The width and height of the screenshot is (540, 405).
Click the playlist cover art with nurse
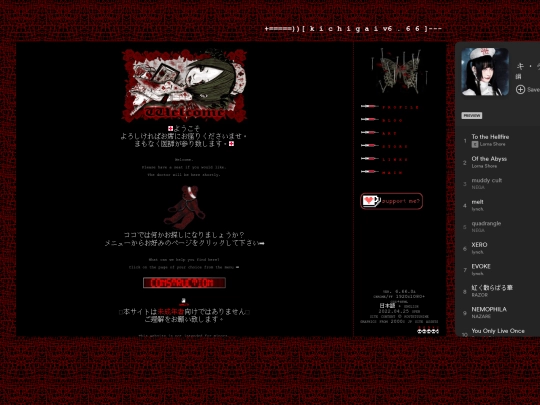coord(485,72)
